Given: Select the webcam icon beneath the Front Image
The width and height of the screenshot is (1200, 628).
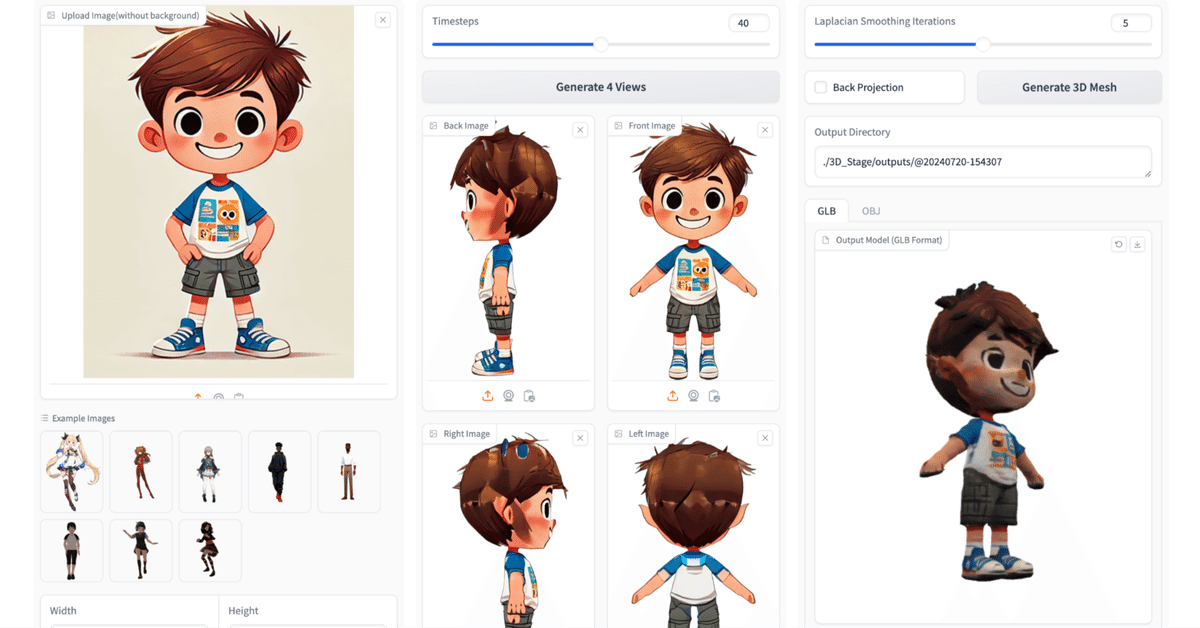Looking at the screenshot, I should pos(692,395).
